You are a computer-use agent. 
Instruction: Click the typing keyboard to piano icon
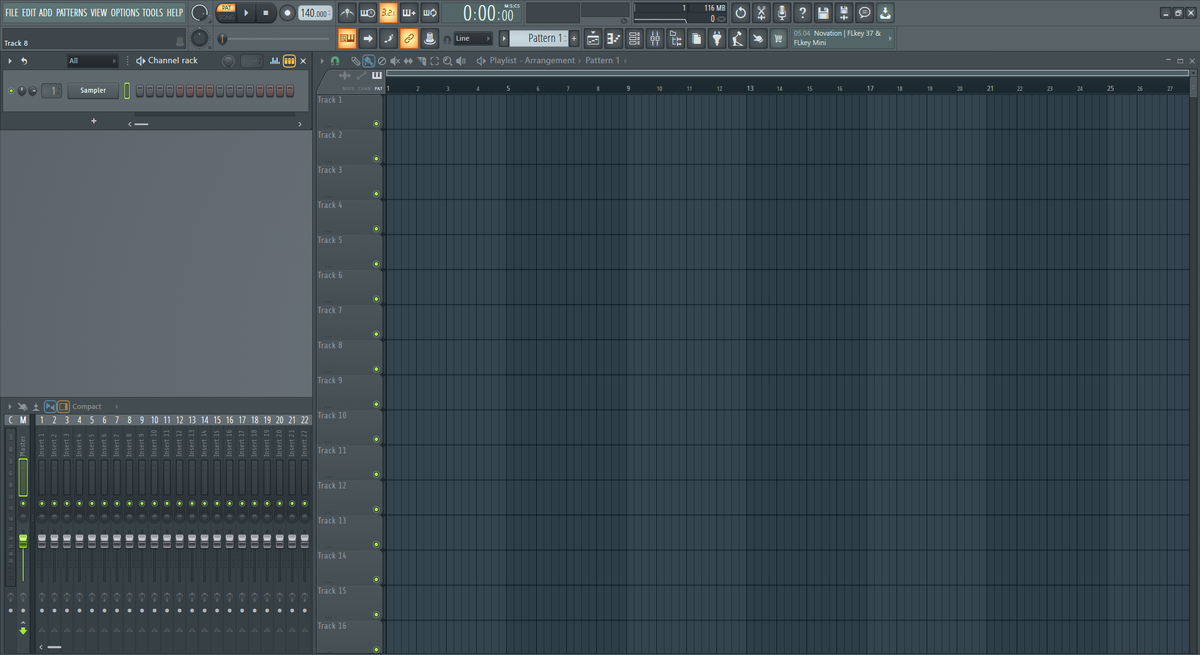pyautogui.click(x=347, y=39)
